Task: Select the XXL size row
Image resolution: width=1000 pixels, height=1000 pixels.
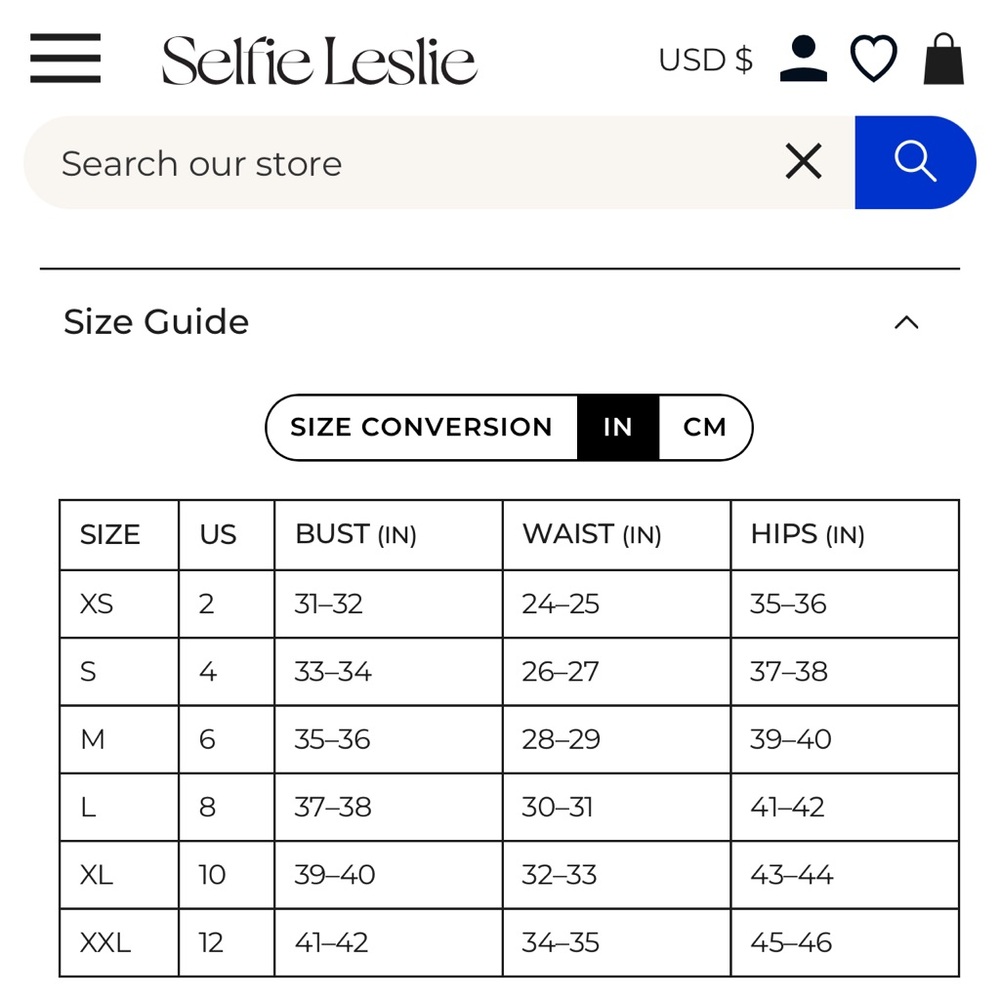Action: pos(509,942)
